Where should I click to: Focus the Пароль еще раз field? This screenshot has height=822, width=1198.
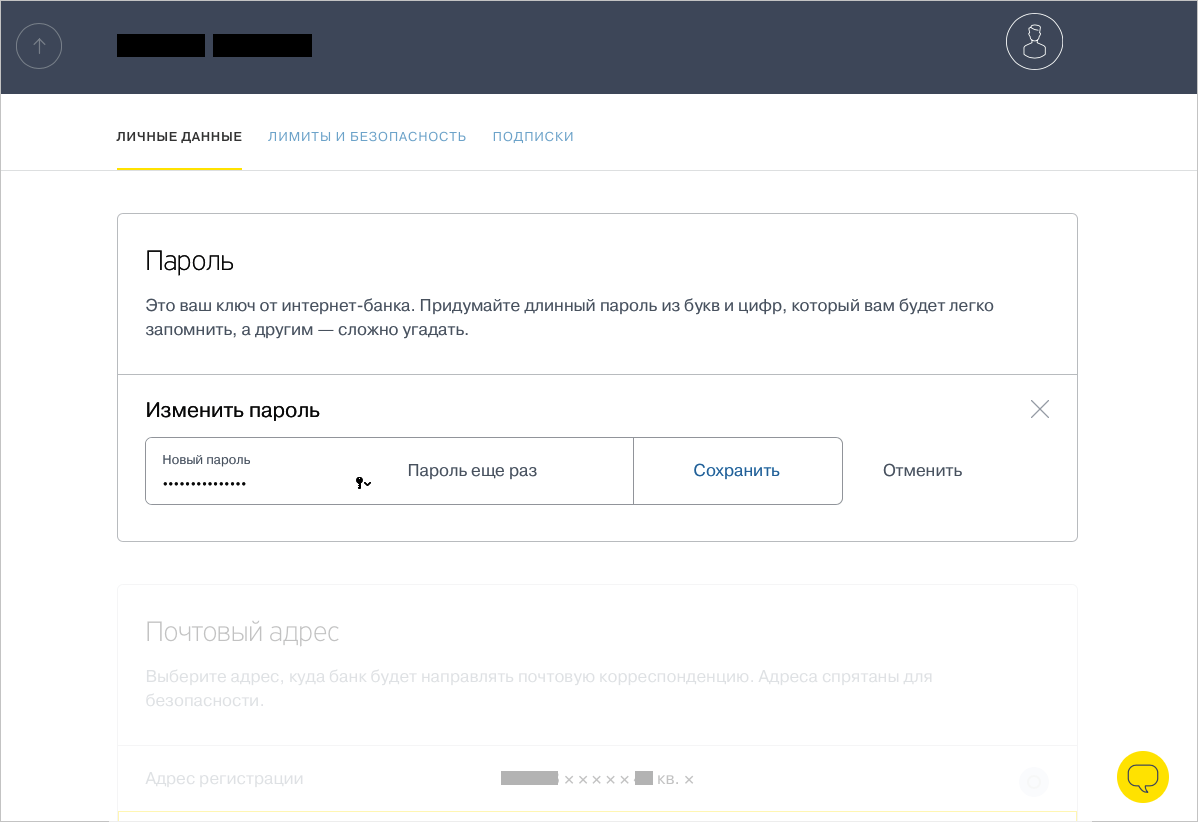pos(511,471)
